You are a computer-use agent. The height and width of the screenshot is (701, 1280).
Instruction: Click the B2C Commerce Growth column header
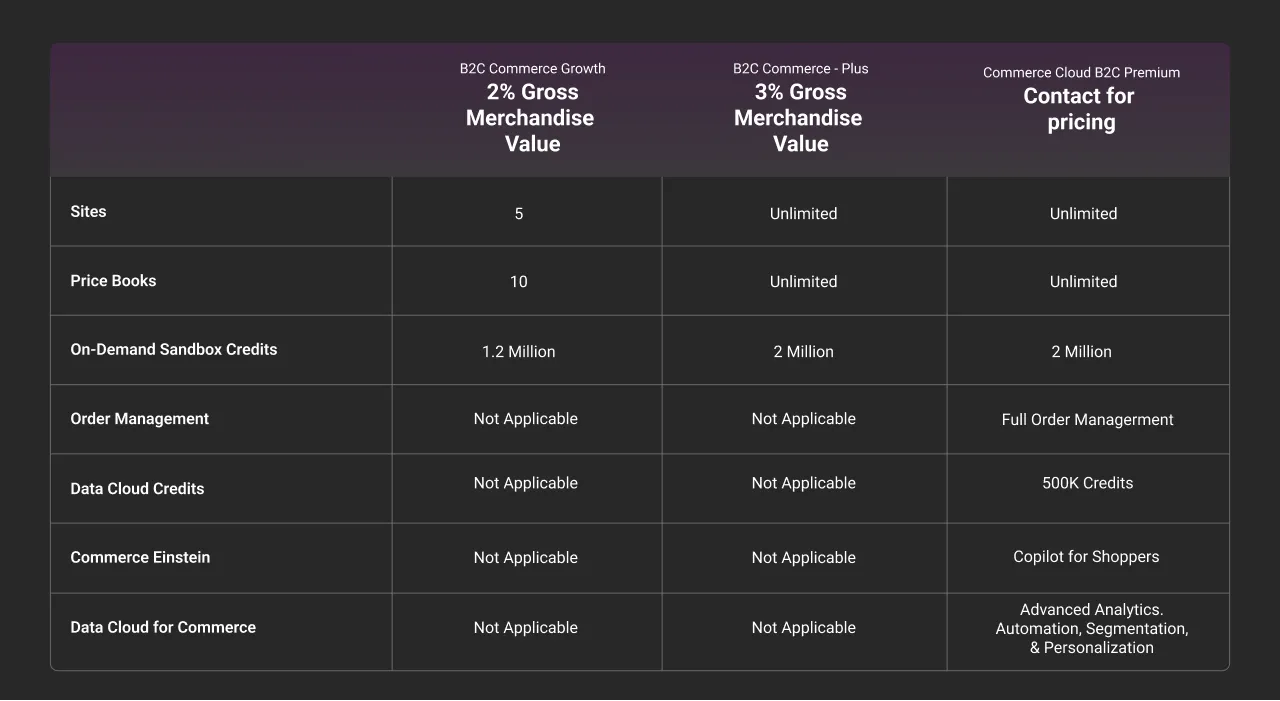(x=532, y=68)
